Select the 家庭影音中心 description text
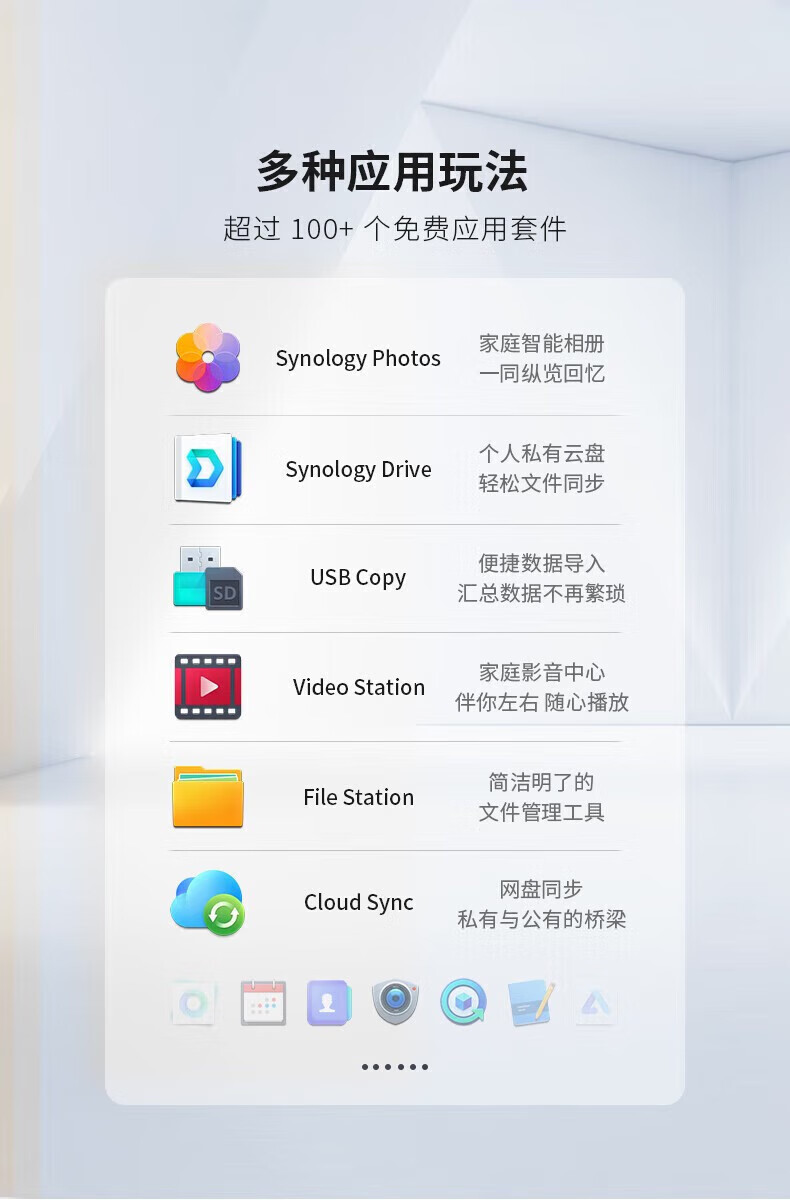Viewport: 790px width, 1200px height. [x=542, y=672]
